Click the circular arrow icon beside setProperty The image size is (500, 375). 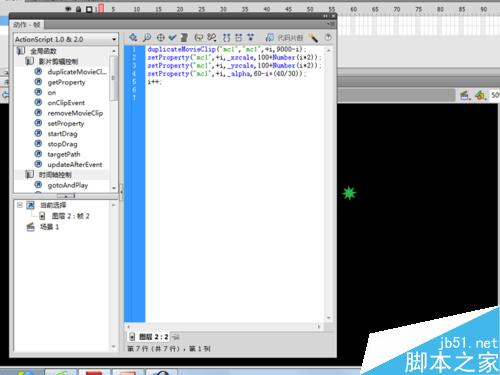coord(38,123)
